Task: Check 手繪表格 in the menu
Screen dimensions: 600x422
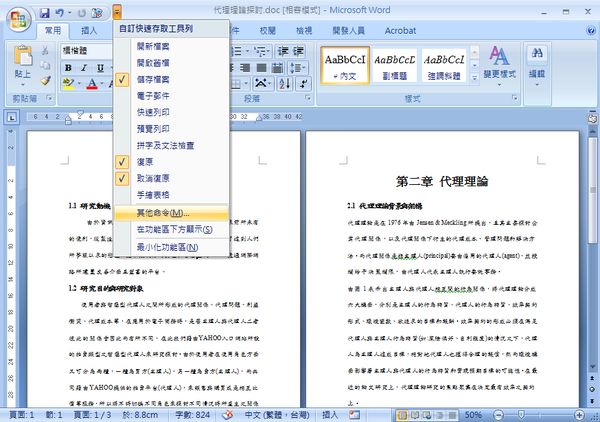Action: (x=171, y=195)
